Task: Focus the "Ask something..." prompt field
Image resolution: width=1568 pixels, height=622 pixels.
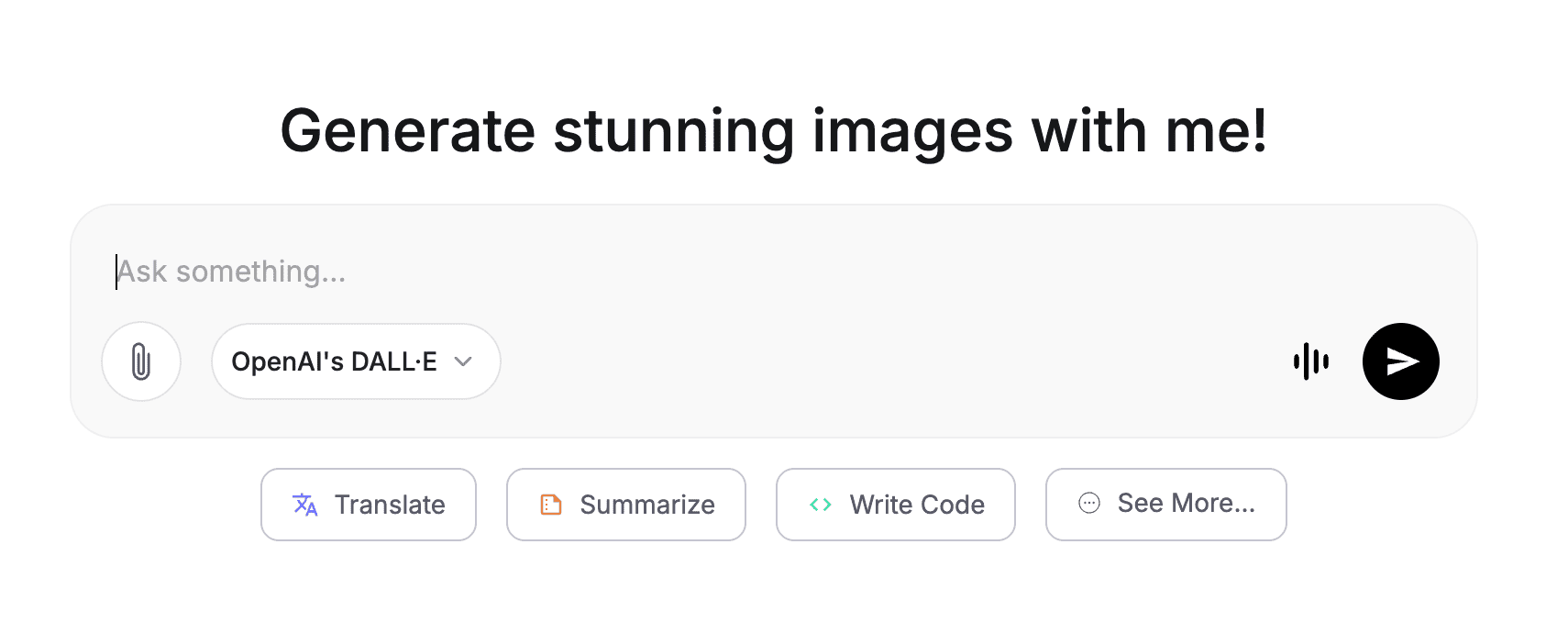Action: point(642,272)
